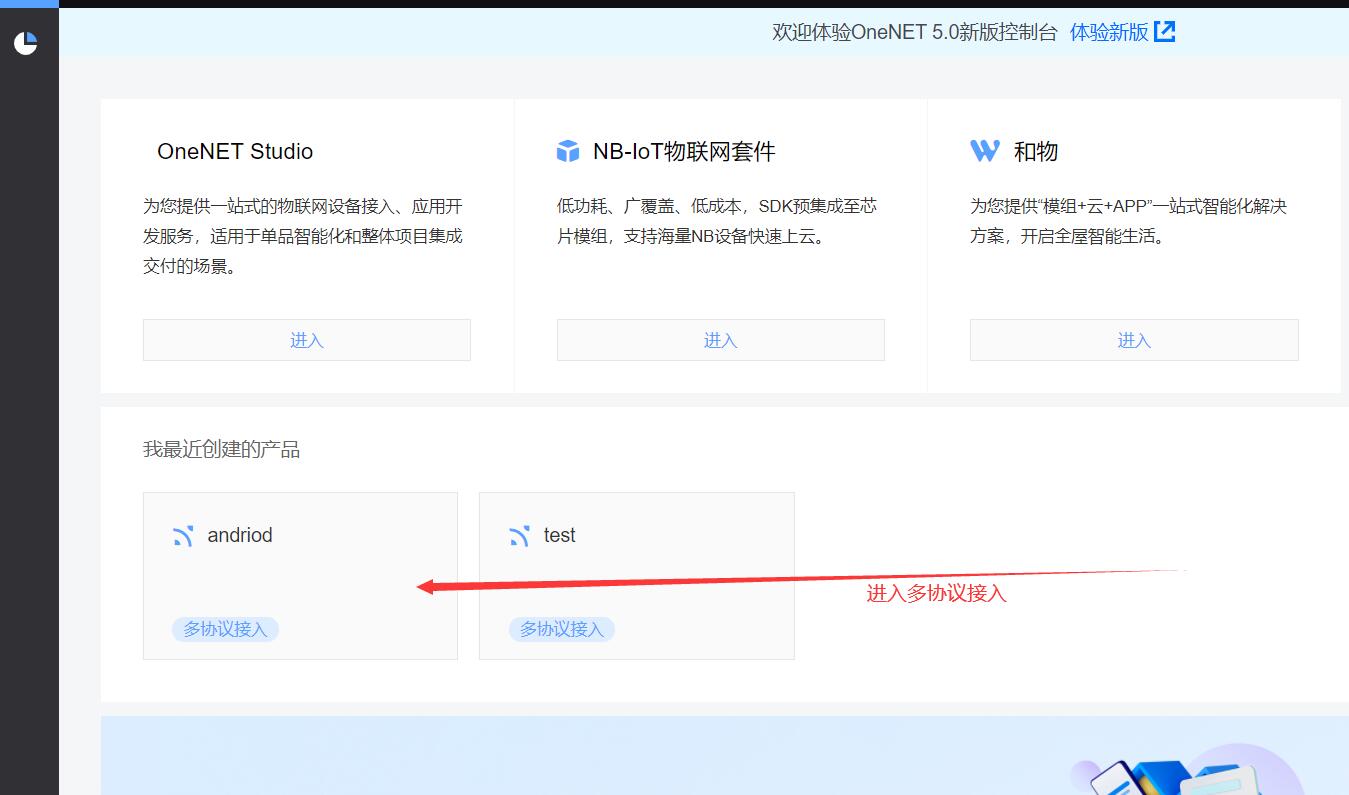This screenshot has width=1349, height=795.
Task: Click the 我最近创建的产品 section heading
Action: 222,449
